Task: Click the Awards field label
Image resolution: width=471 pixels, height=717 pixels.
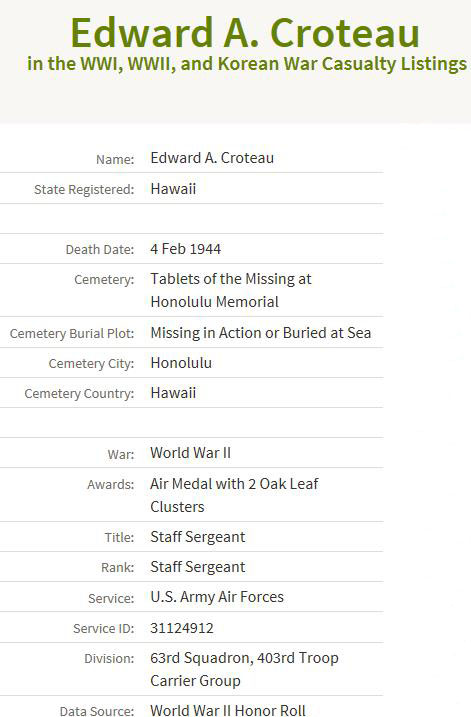Action: (111, 485)
